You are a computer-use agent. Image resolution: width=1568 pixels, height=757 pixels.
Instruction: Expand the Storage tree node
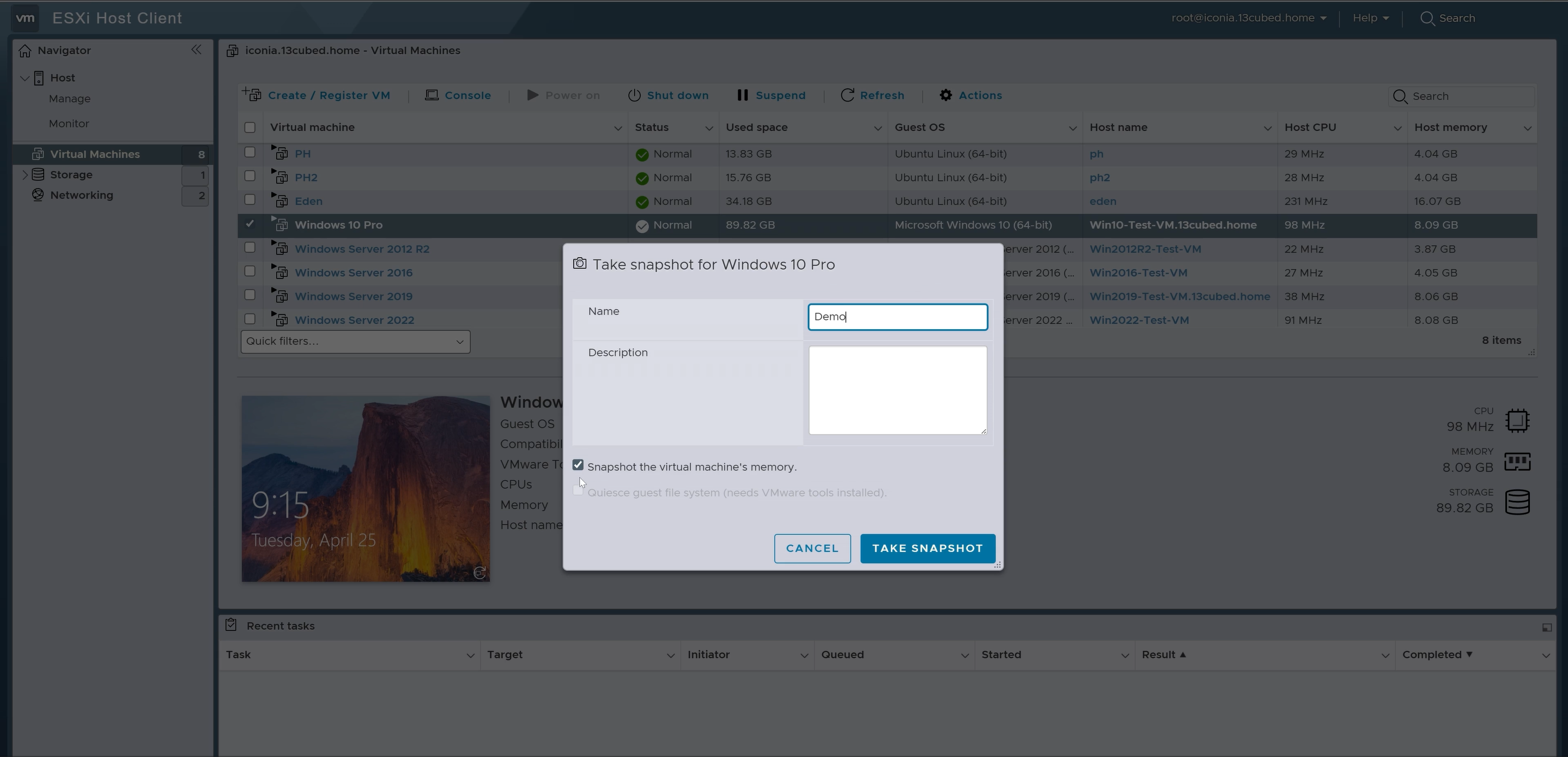(25, 175)
